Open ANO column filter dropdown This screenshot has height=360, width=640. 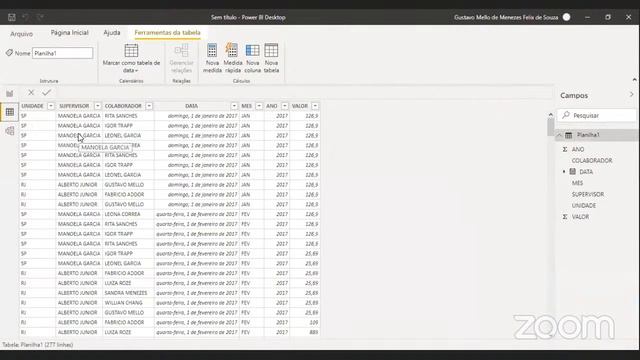pyautogui.click(x=285, y=106)
